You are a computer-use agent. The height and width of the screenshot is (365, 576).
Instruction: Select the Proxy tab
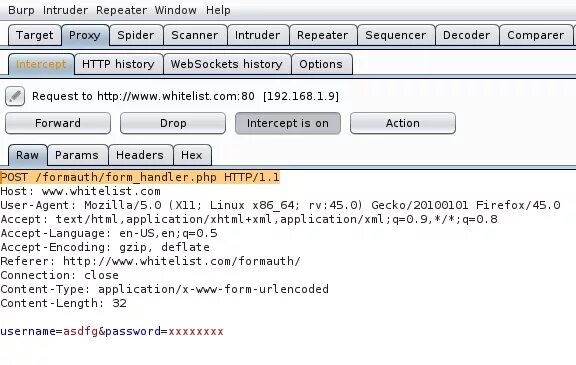[x=85, y=35]
